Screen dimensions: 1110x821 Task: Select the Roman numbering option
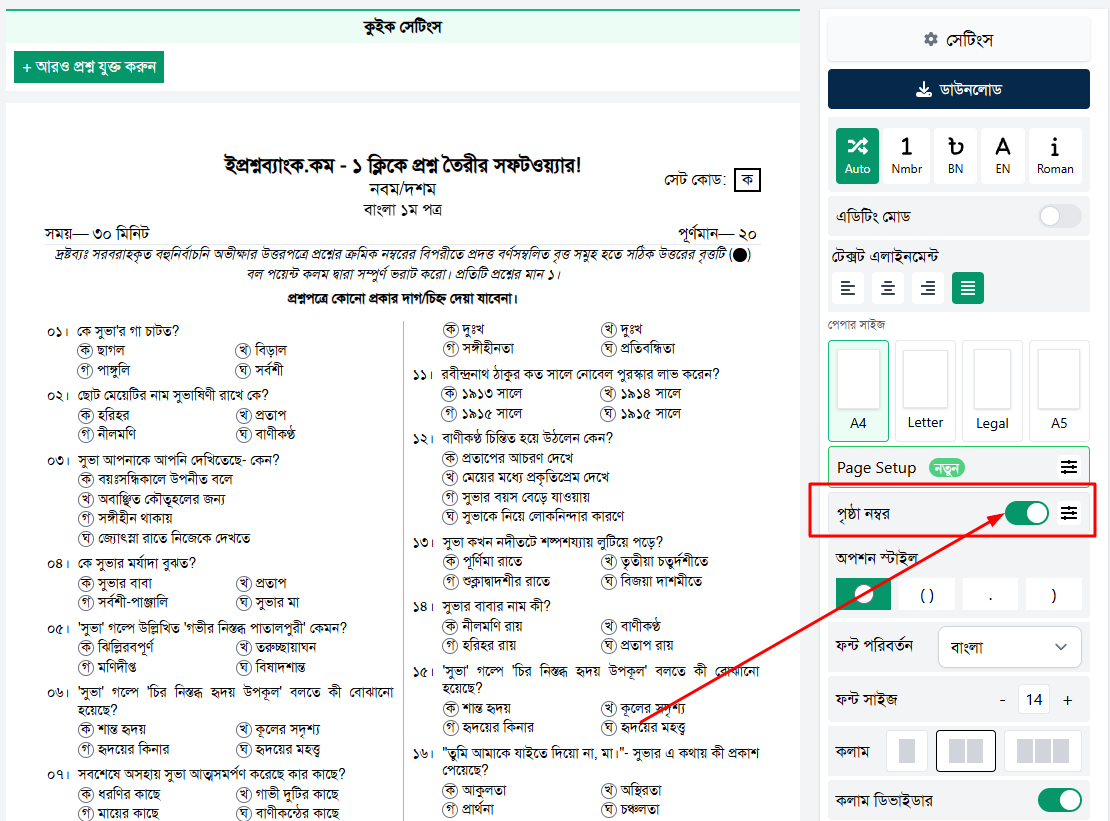click(1055, 156)
